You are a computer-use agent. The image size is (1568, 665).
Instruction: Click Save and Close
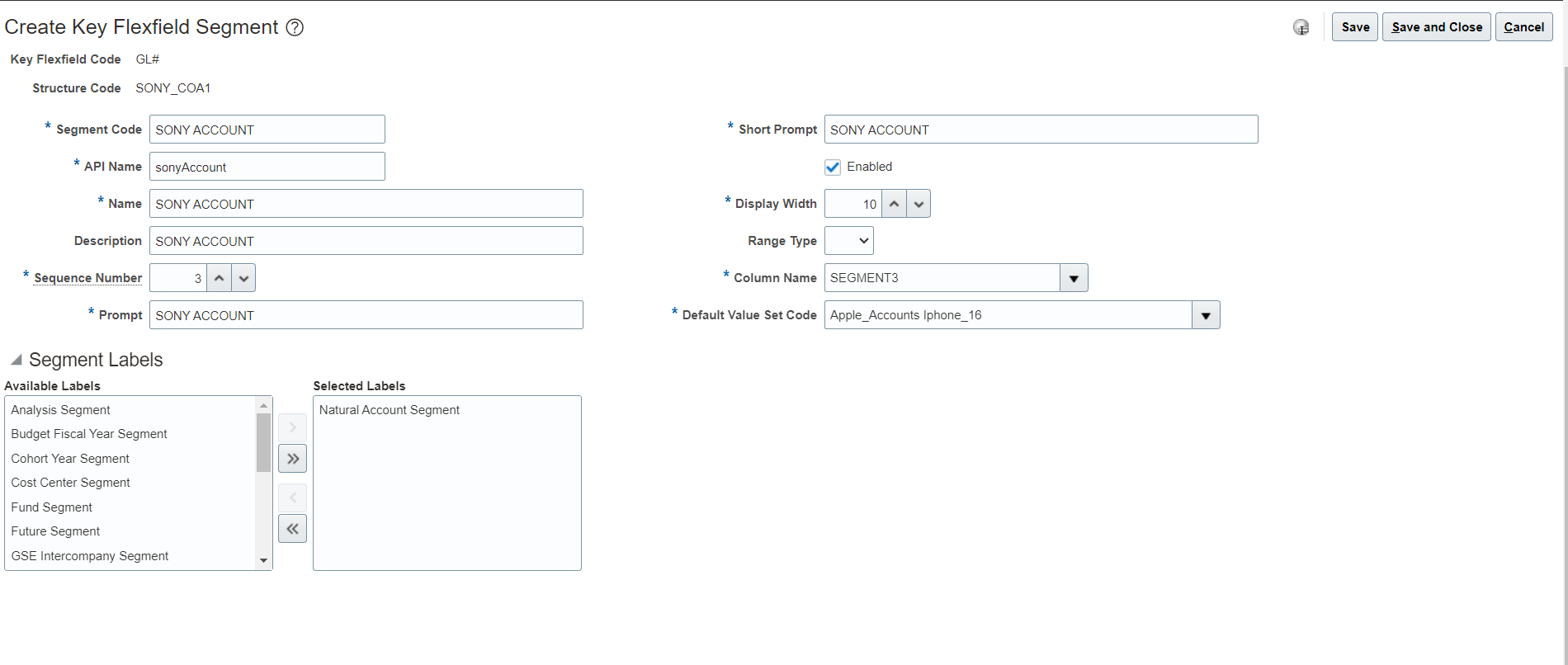coord(1436,27)
